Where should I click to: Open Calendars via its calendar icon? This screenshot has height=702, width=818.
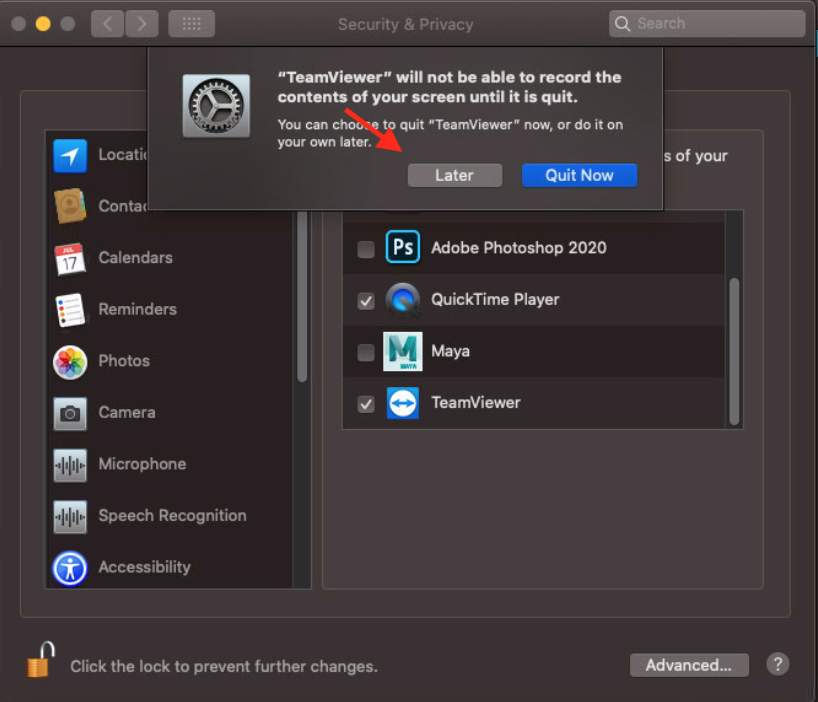(x=70, y=259)
